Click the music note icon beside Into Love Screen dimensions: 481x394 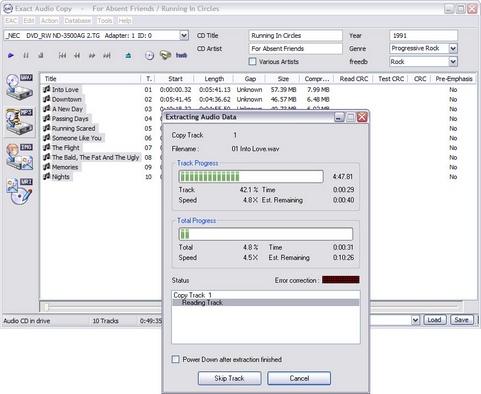[x=47, y=89]
